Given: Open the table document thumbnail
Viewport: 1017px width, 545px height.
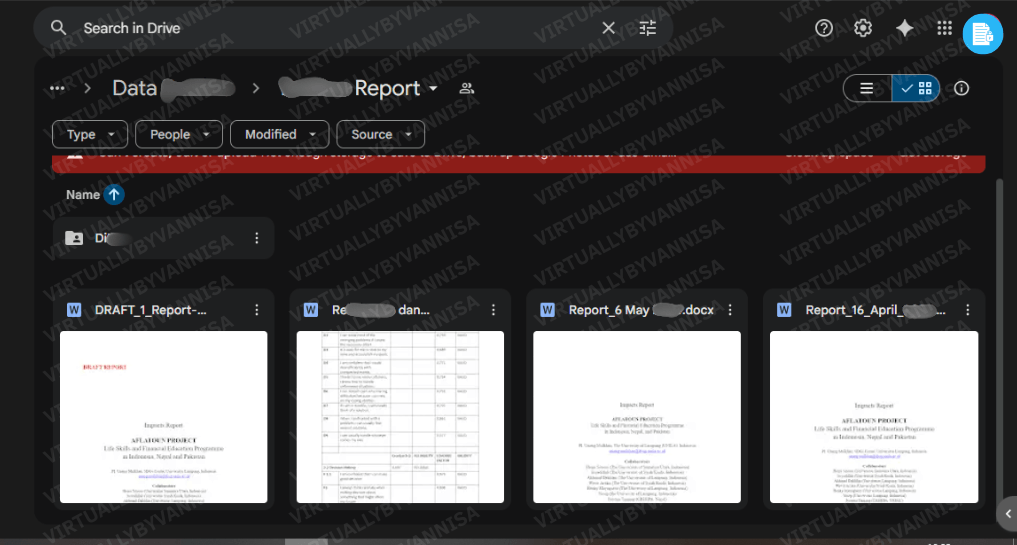Looking at the screenshot, I should tap(400, 417).
